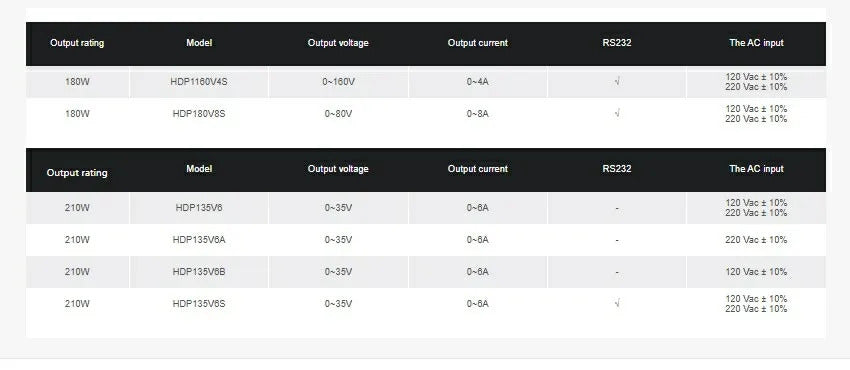850x370 pixels.
Task: Click RS232 checkmark for HDP180V8S
Action: click(617, 114)
